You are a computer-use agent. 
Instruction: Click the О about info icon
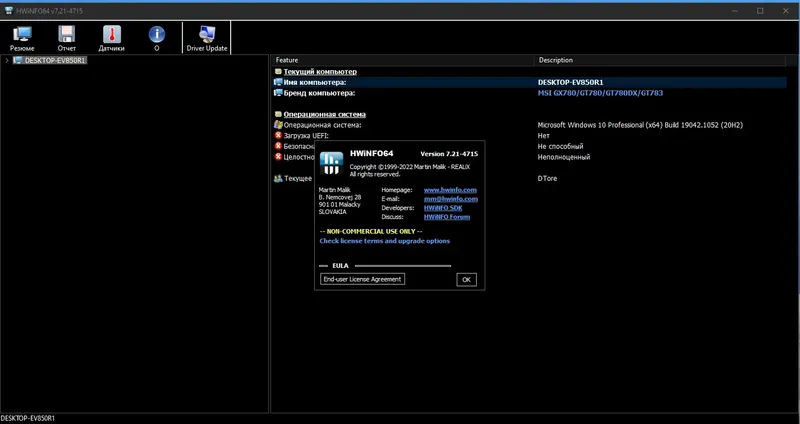tap(157, 38)
